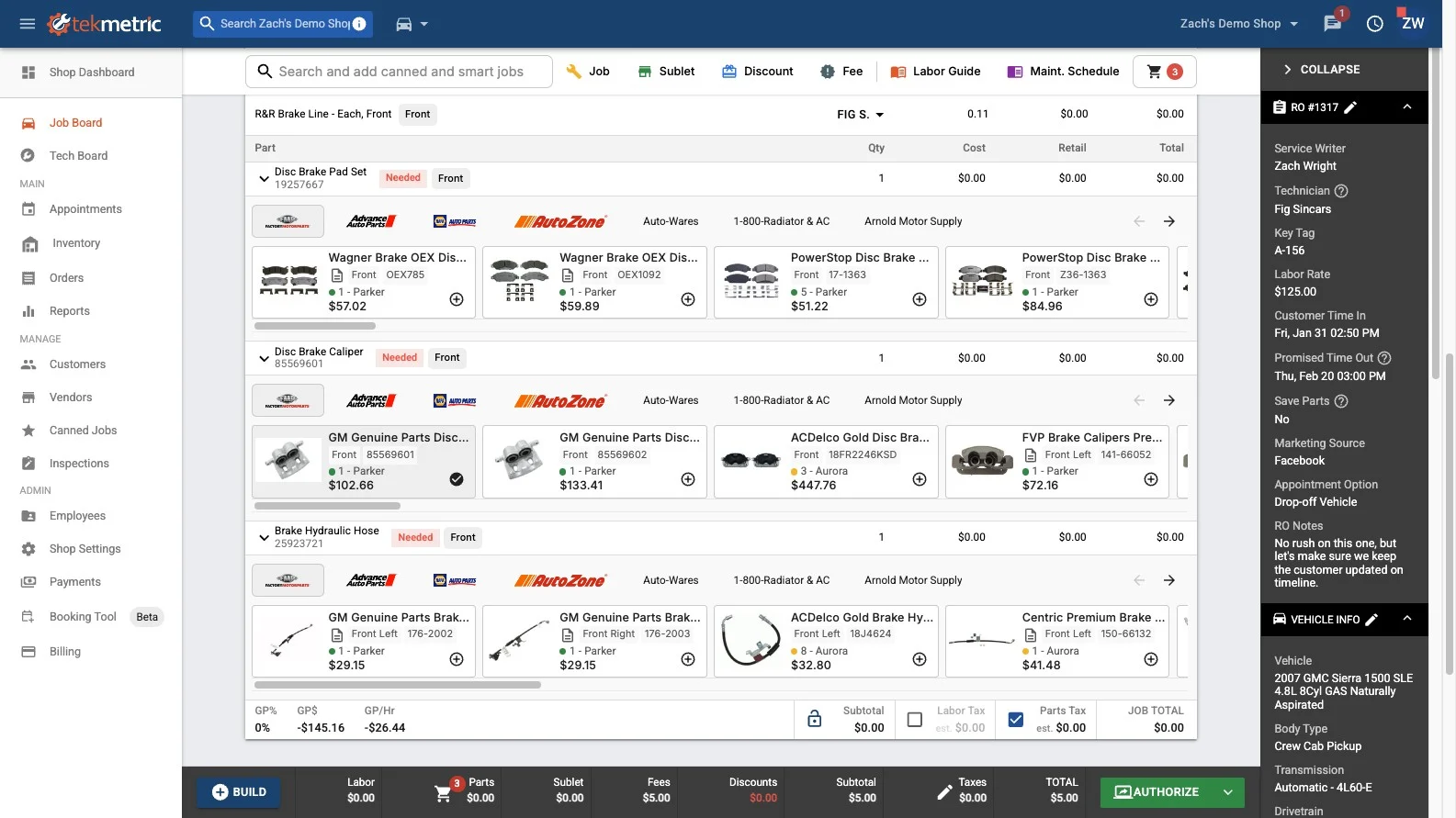Click the subtotal lock icon

coord(815,720)
